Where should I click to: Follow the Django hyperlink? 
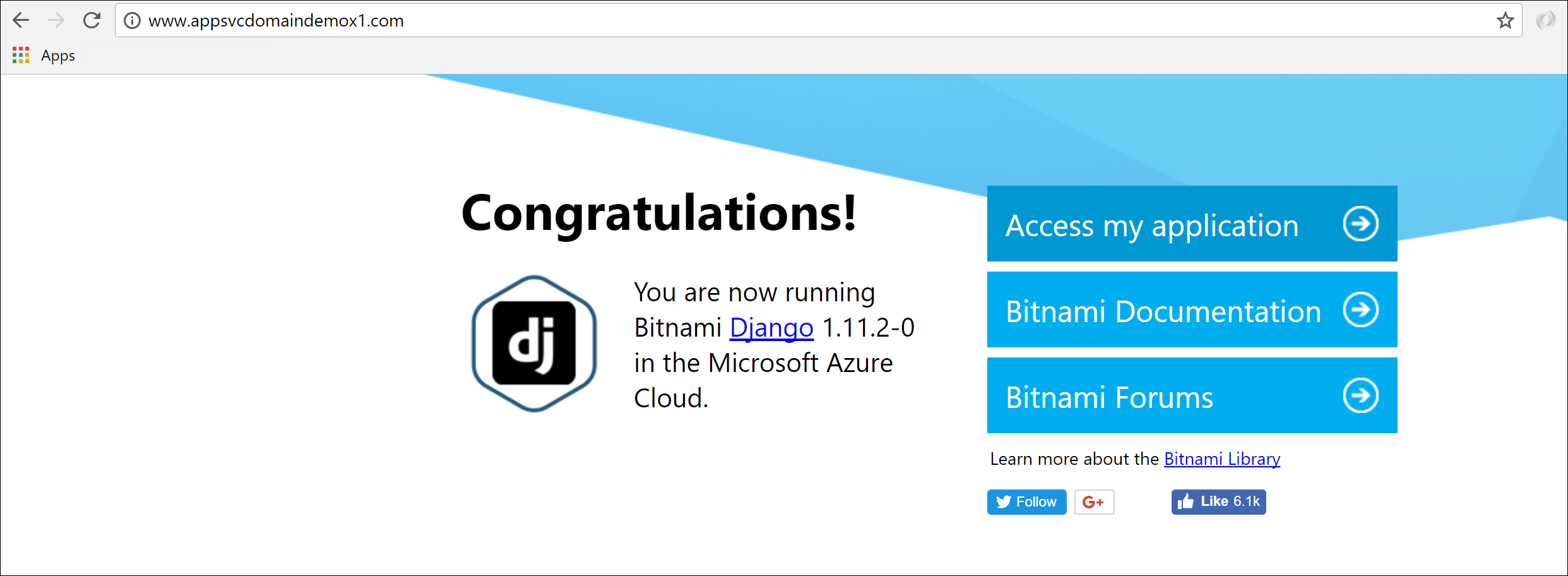[771, 328]
